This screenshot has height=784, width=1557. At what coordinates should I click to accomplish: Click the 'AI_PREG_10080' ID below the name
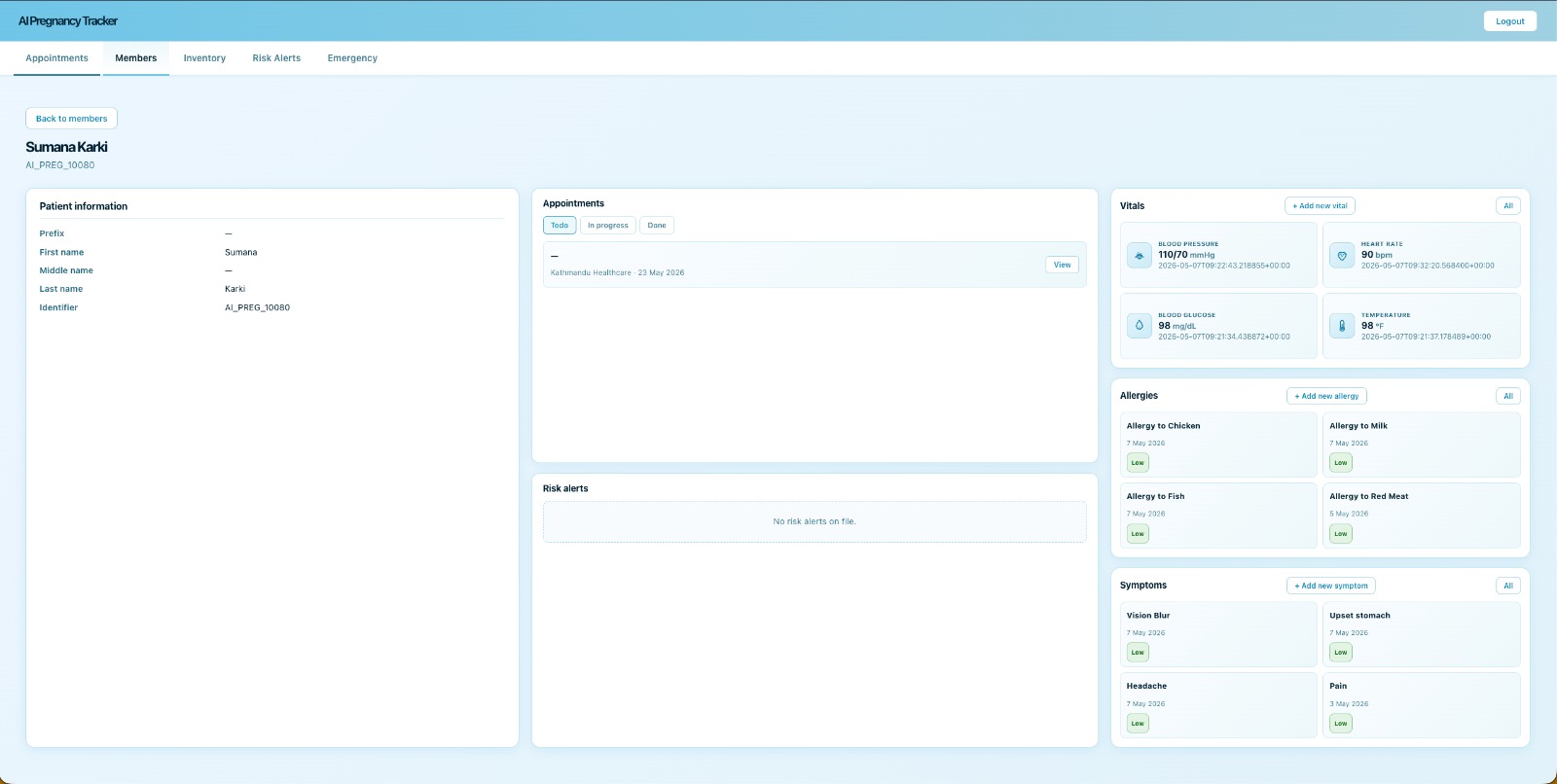tap(60, 165)
